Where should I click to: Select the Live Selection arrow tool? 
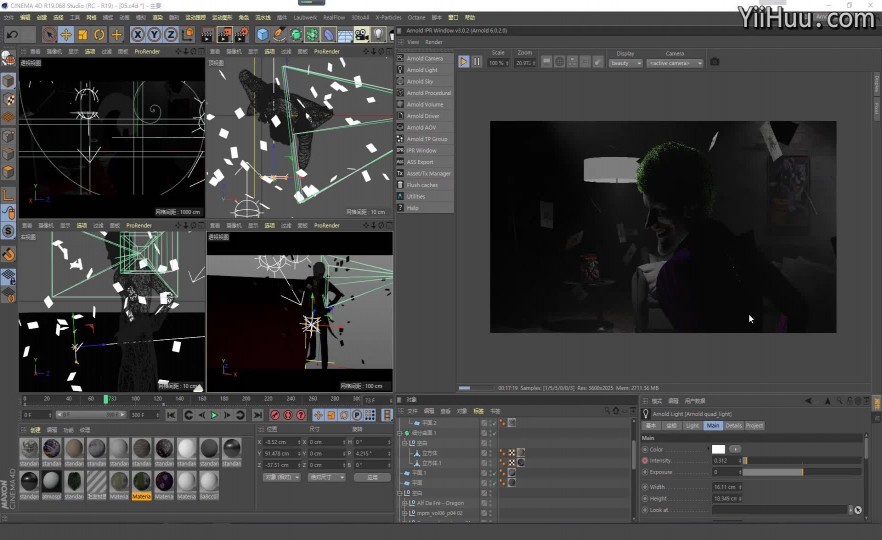tap(50, 35)
